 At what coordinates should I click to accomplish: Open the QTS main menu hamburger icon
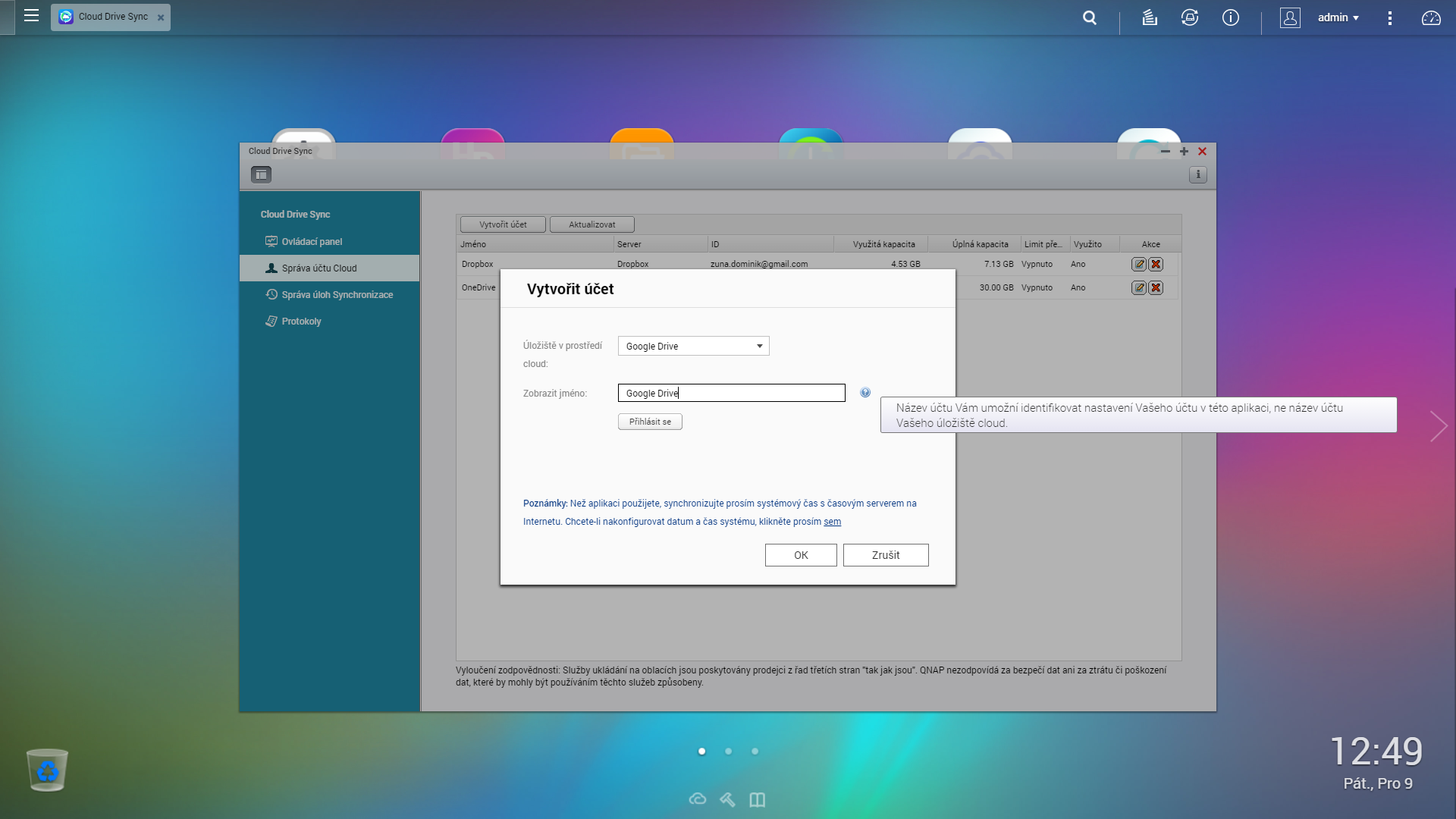pos(31,16)
